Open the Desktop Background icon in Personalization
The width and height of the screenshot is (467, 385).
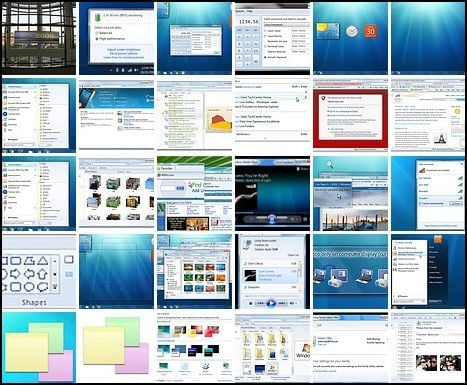pyautogui.click(x=165, y=367)
